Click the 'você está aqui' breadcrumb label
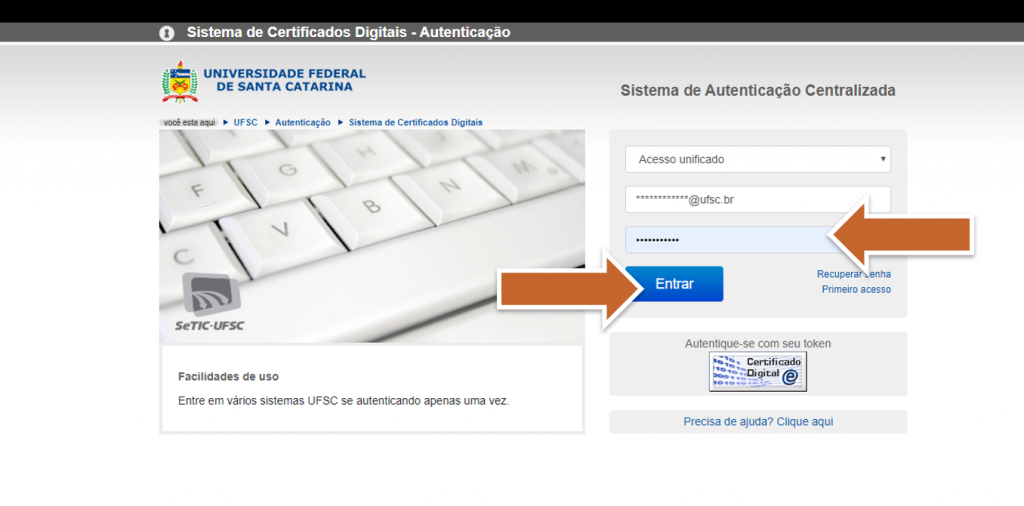1024x506 pixels. click(x=189, y=122)
